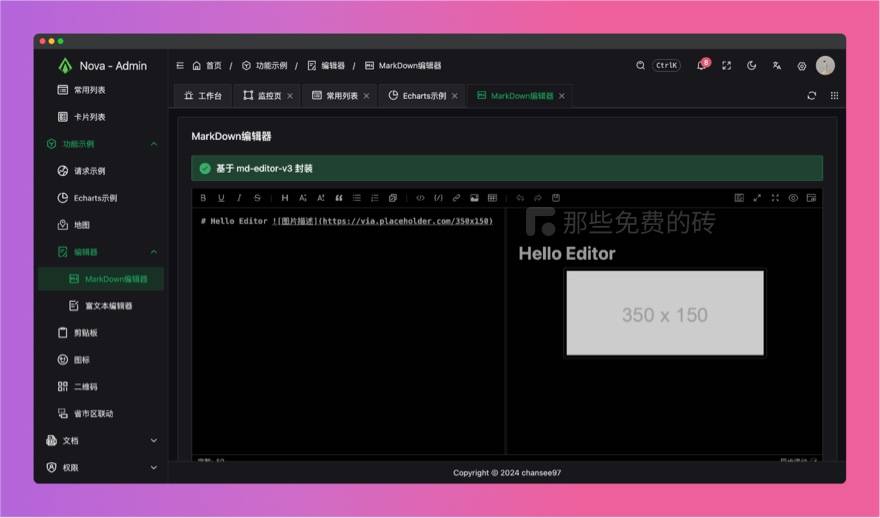Toggle page fullscreen with the diagonal arrows icon
880x518 pixels.
[757, 198]
